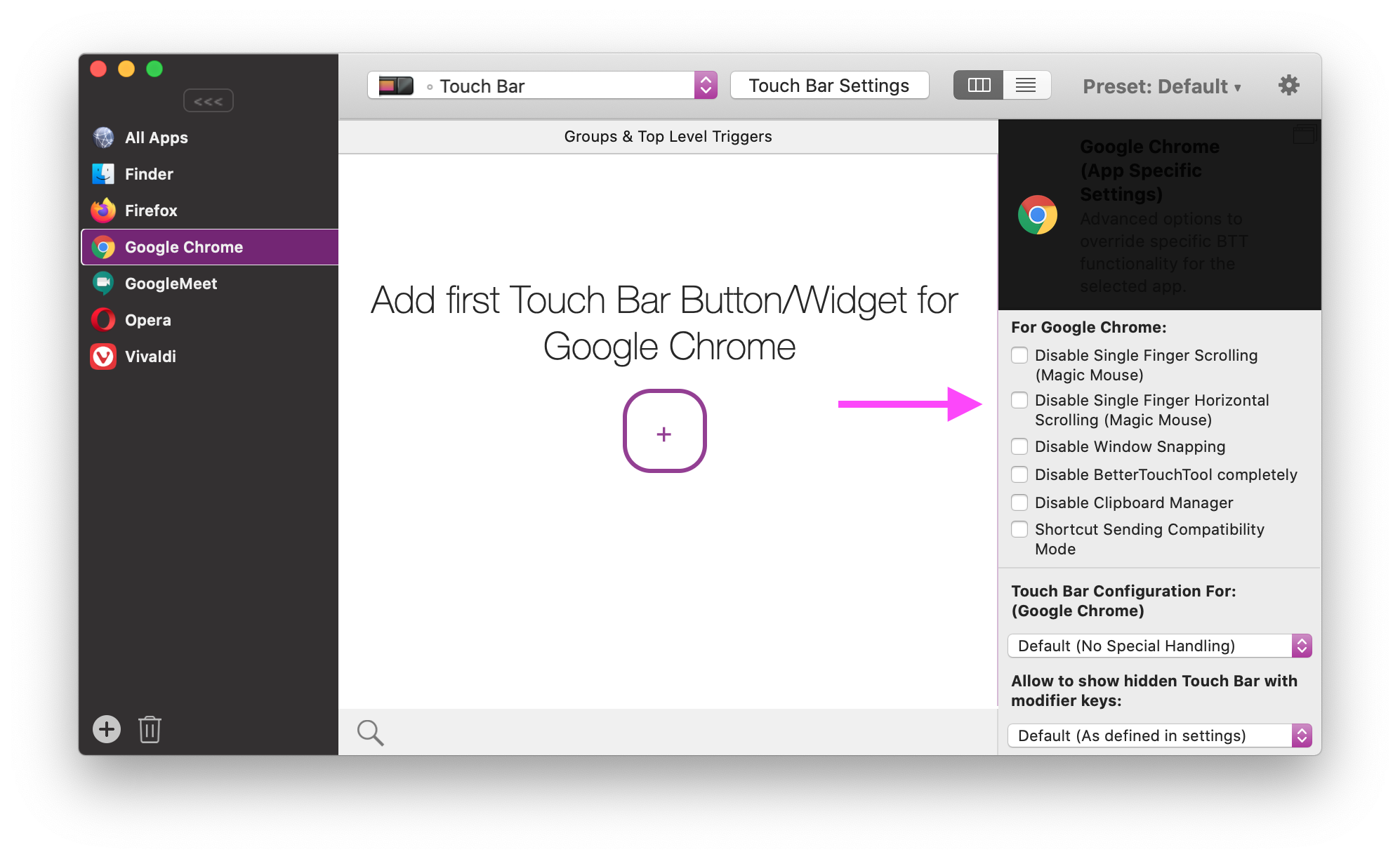Screen dimensions: 1400x859
Task: Click the detach window icon in the Chrome settings panel
Action: pyautogui.click(x=1305, y=134)
